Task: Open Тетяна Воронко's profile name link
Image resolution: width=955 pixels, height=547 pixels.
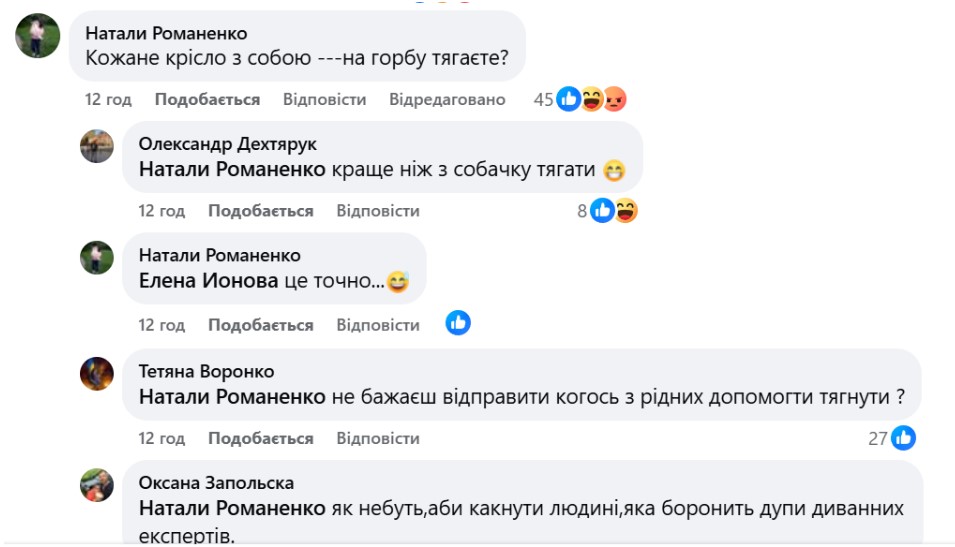Action: click(206, 372)
